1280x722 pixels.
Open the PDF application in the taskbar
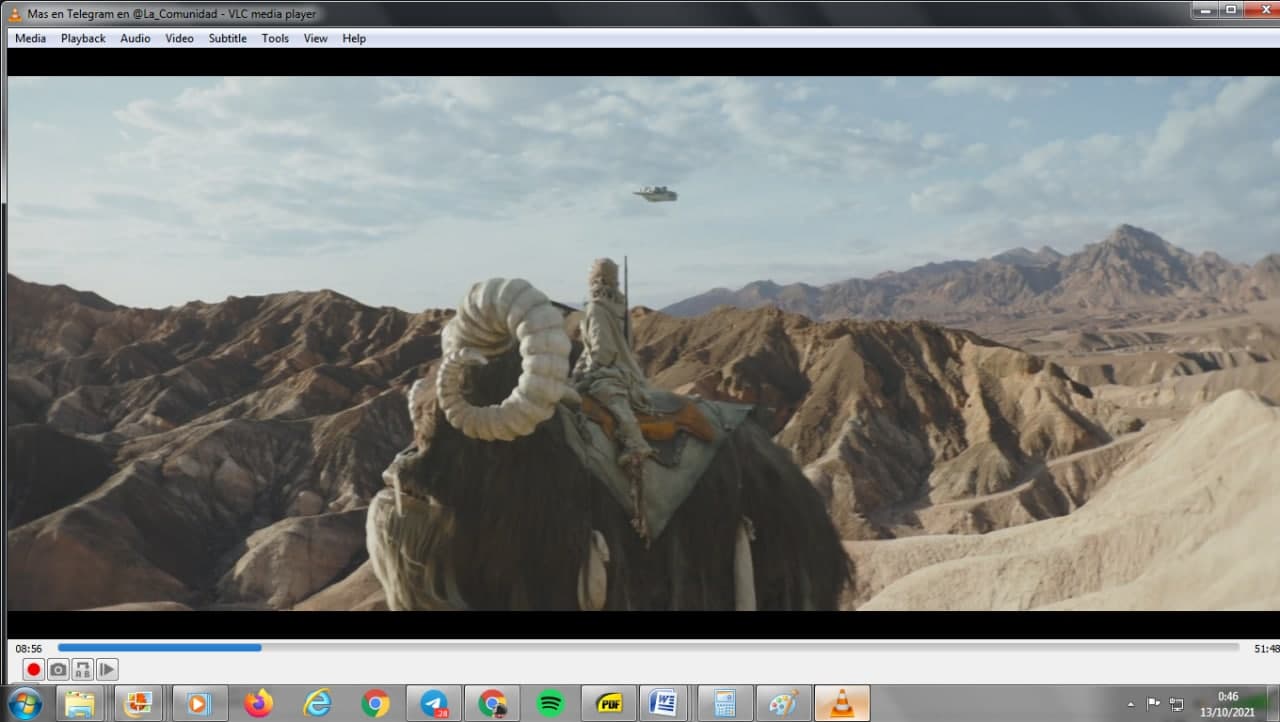[x=609, y=703]
